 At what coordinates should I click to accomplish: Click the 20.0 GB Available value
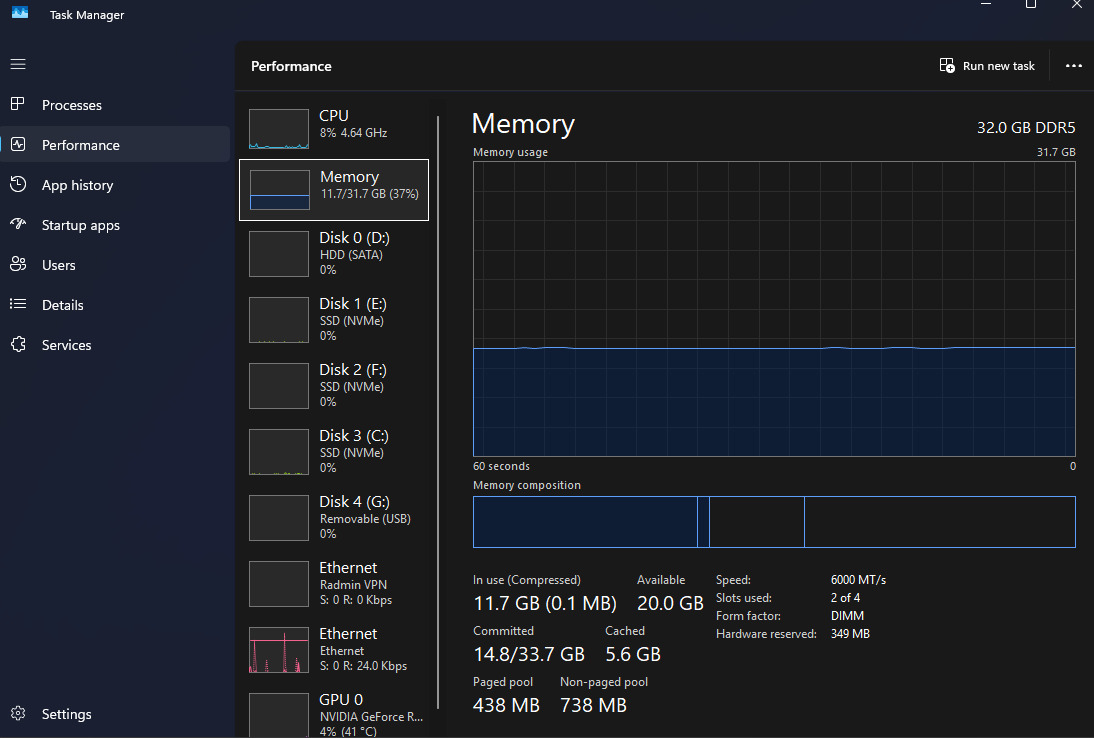tap(670, 603)
